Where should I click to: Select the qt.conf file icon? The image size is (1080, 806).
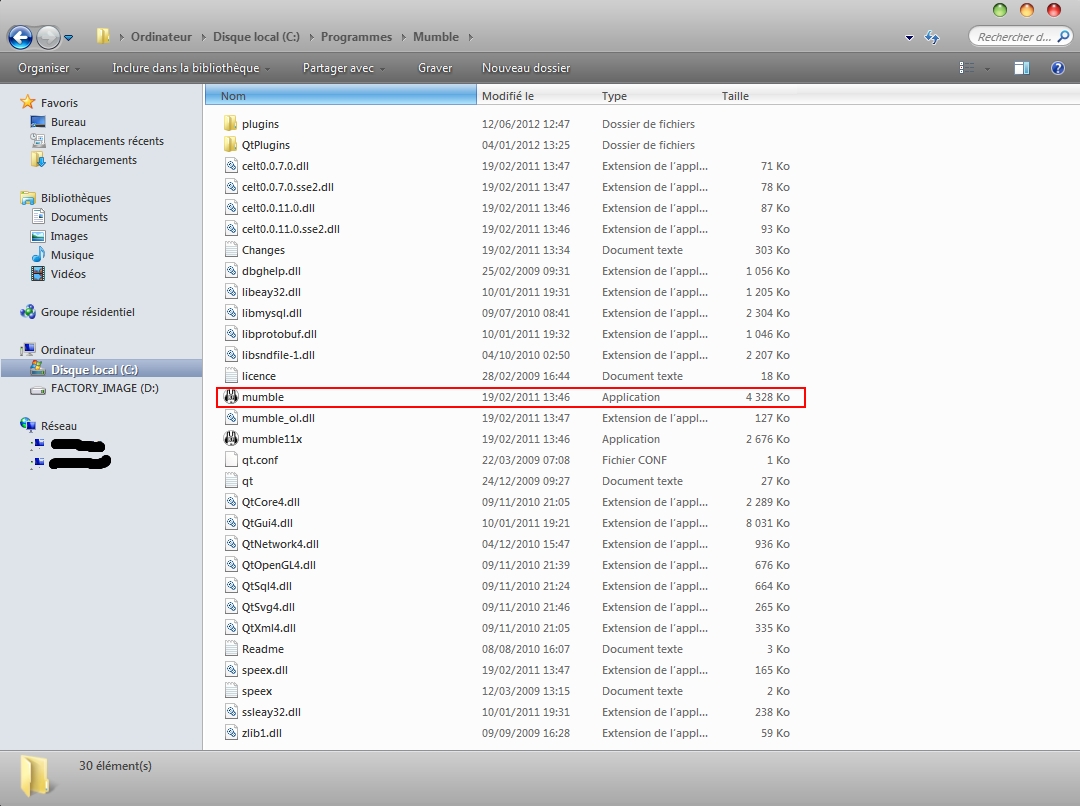[231, 460]
